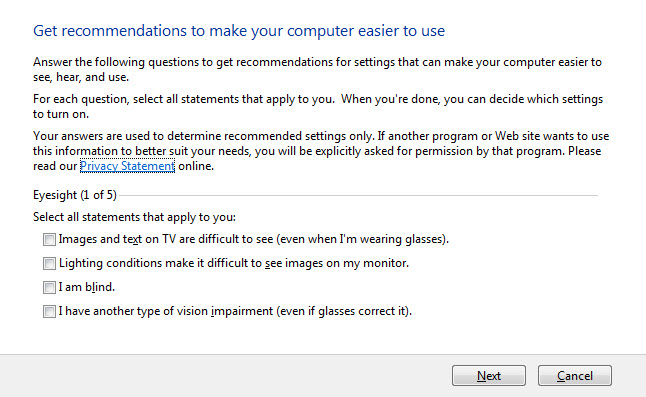Image resolution: width=646 pixels, height=397 pixels.
Task: Click the 'Eyesight (1 of 5)' group label
Action: pyautogui.click(x=75, y=195)
